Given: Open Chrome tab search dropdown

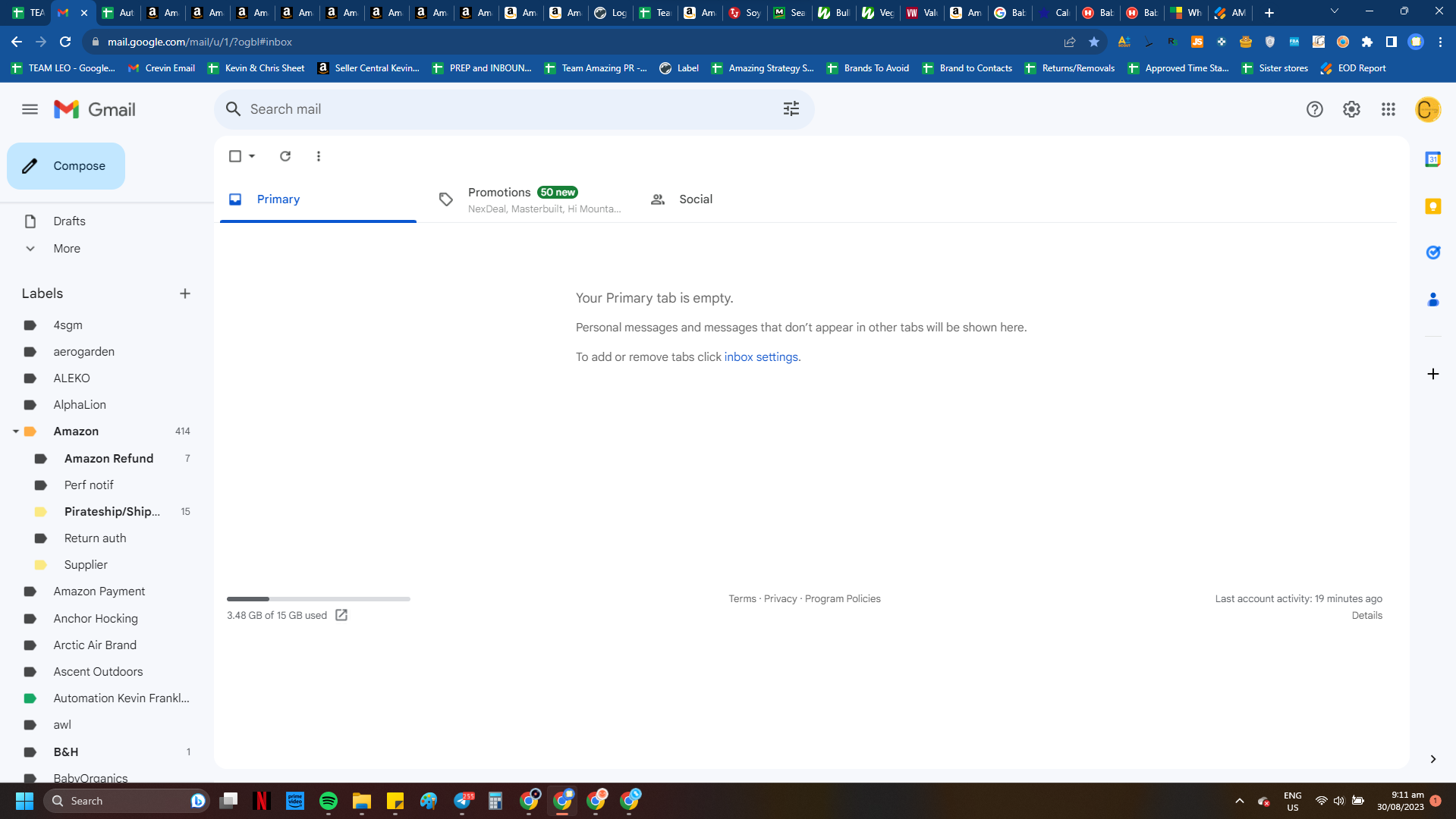Looking at the screenshot, I should [1335, 12].
